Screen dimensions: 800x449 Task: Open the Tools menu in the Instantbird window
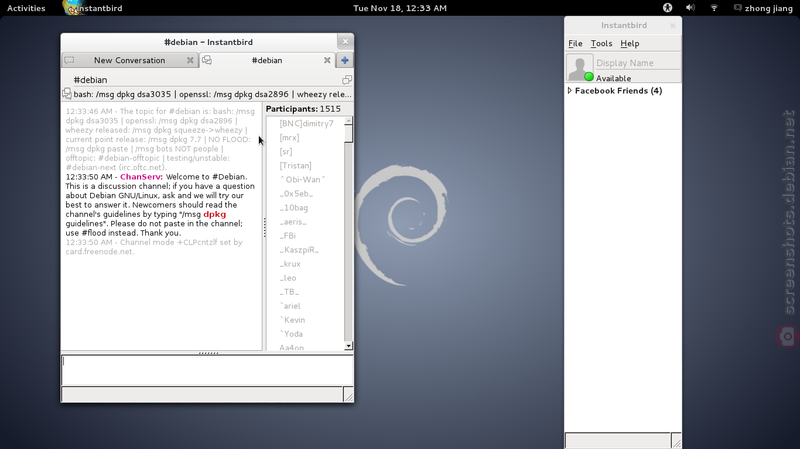pos(601,43)
